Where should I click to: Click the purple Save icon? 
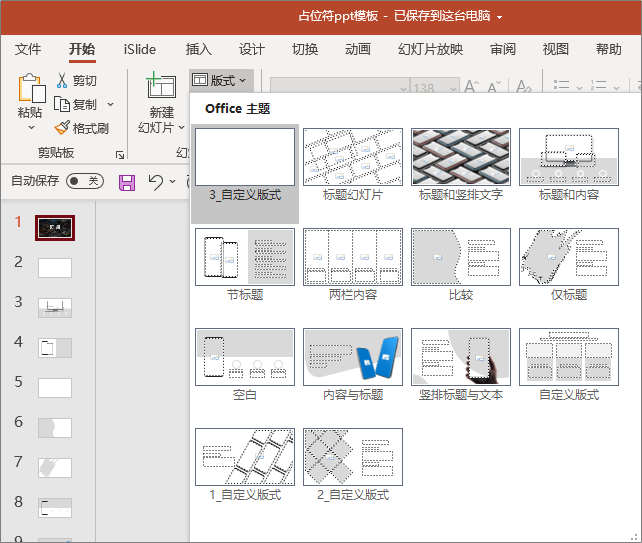[127, 182]
